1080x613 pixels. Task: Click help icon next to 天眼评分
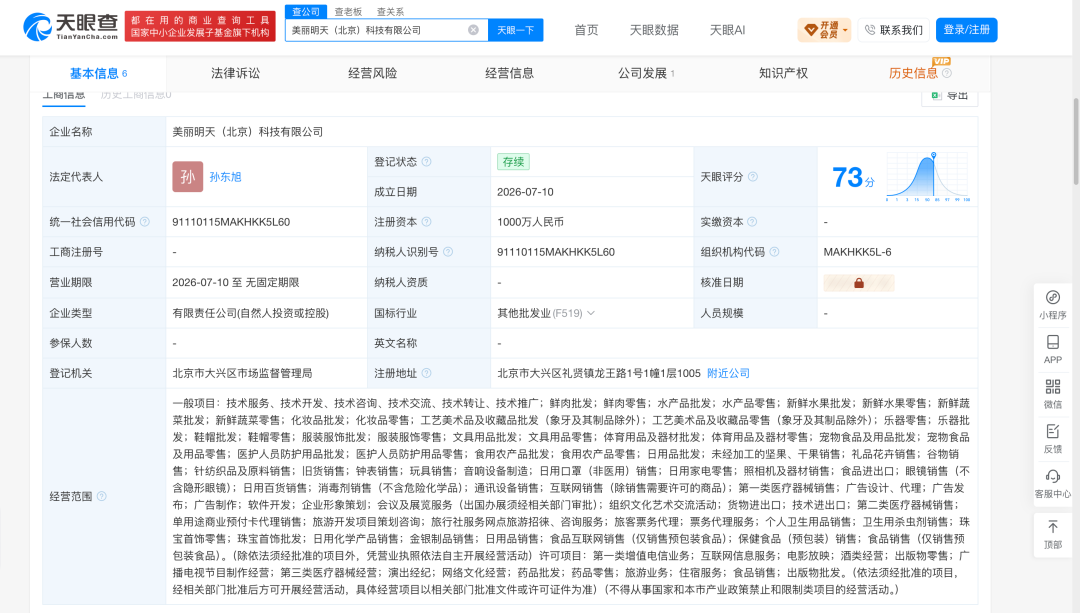coord(753,177)
